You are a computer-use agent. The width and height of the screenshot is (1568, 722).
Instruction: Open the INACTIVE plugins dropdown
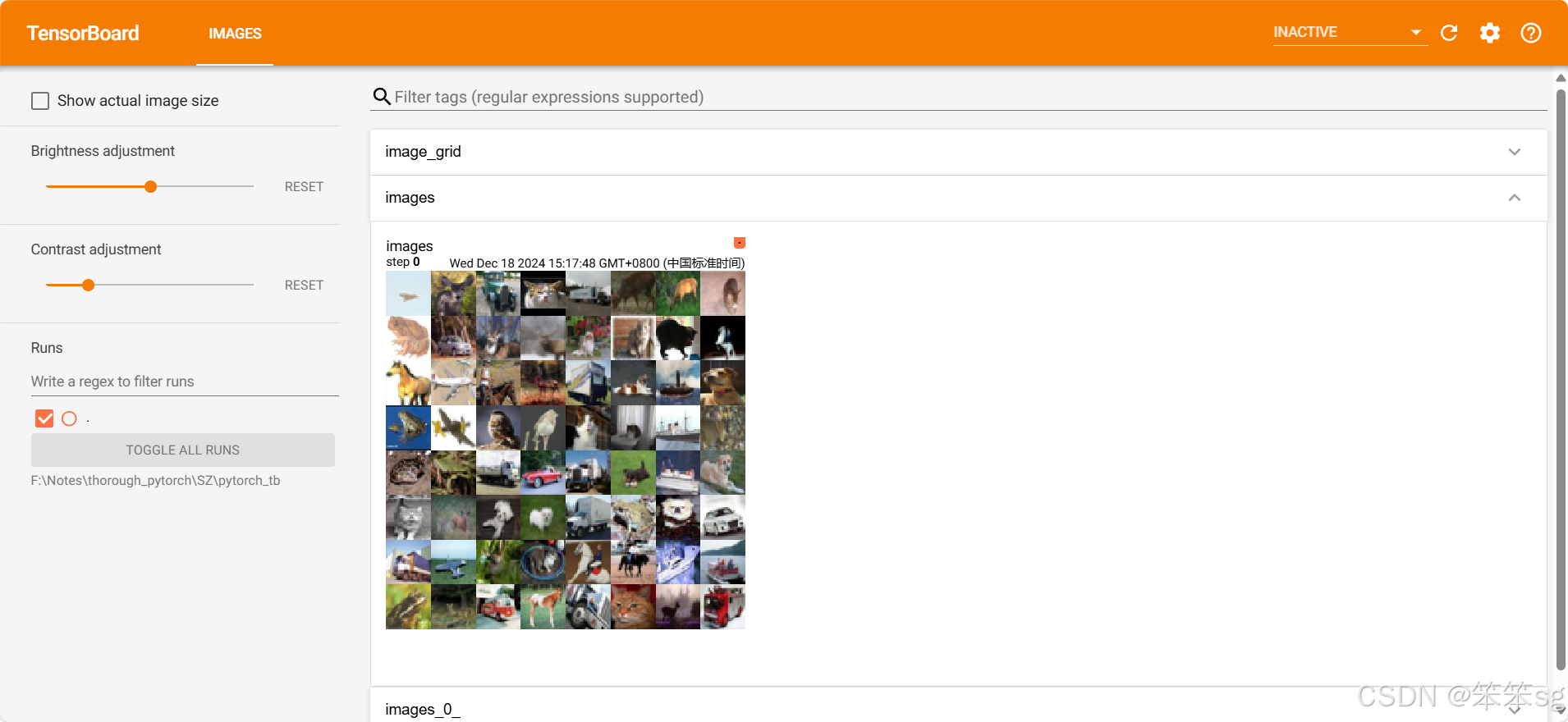1349,32
